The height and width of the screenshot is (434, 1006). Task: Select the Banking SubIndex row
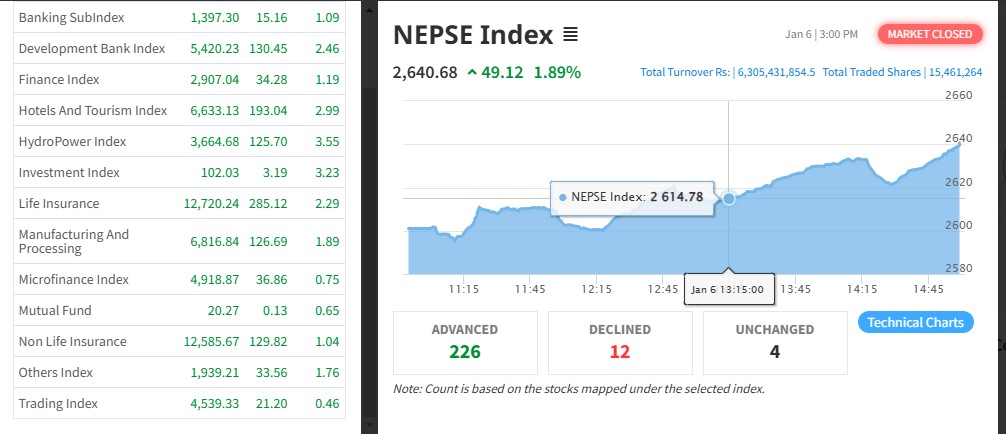tap(60, 18)
